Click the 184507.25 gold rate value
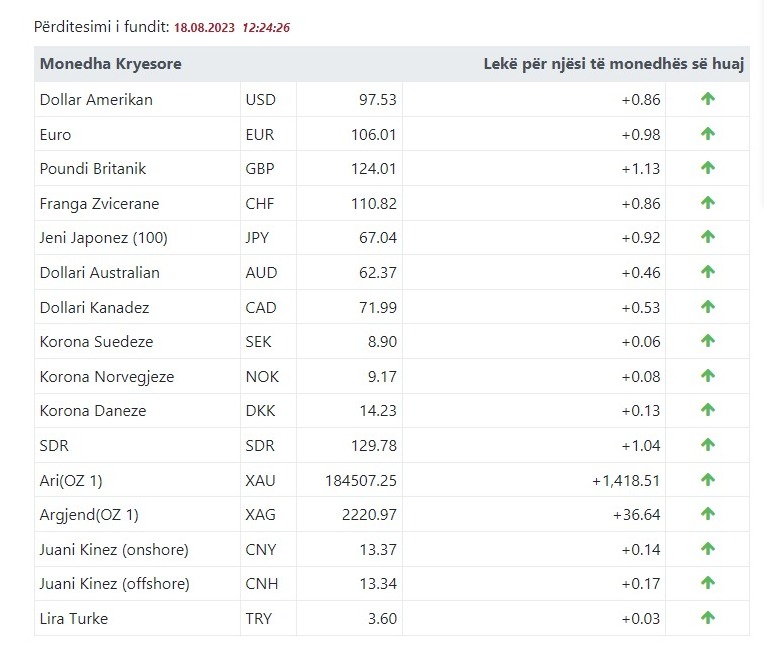 tap(361, 480)
